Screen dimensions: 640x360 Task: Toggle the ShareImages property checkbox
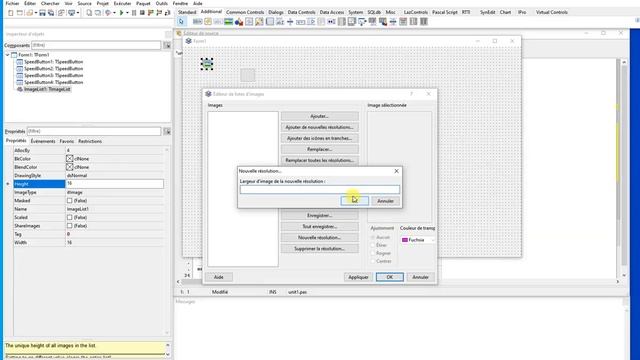click(x=69, y=226)
